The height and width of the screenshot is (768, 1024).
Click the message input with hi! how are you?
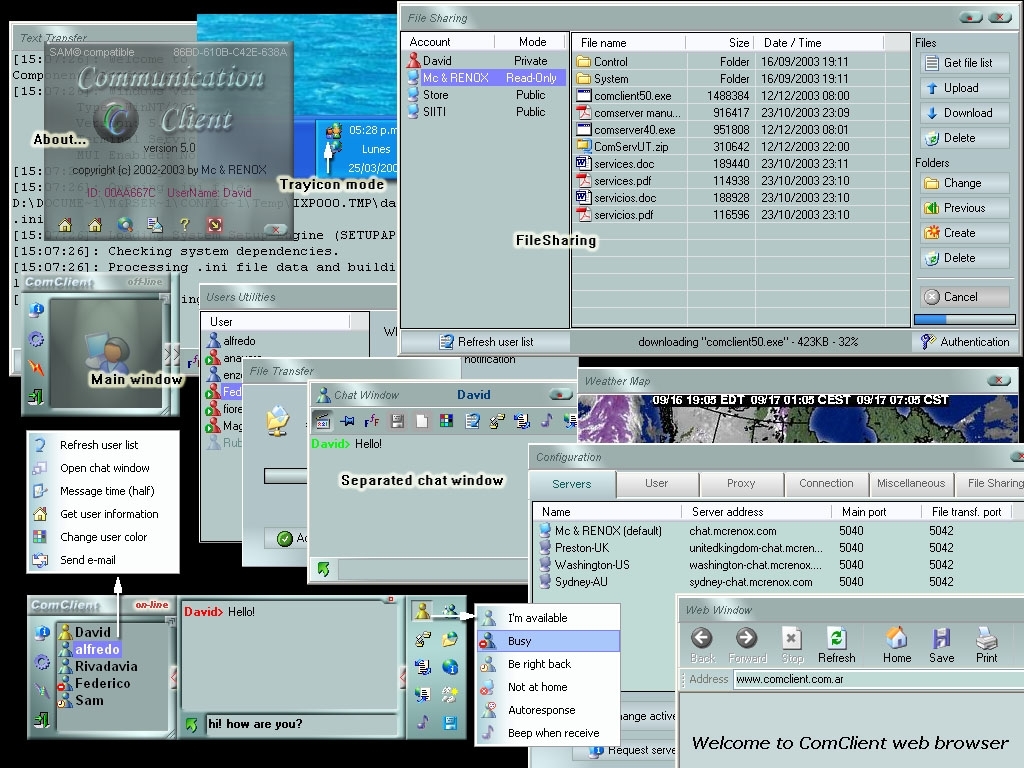tap(301, 724)
